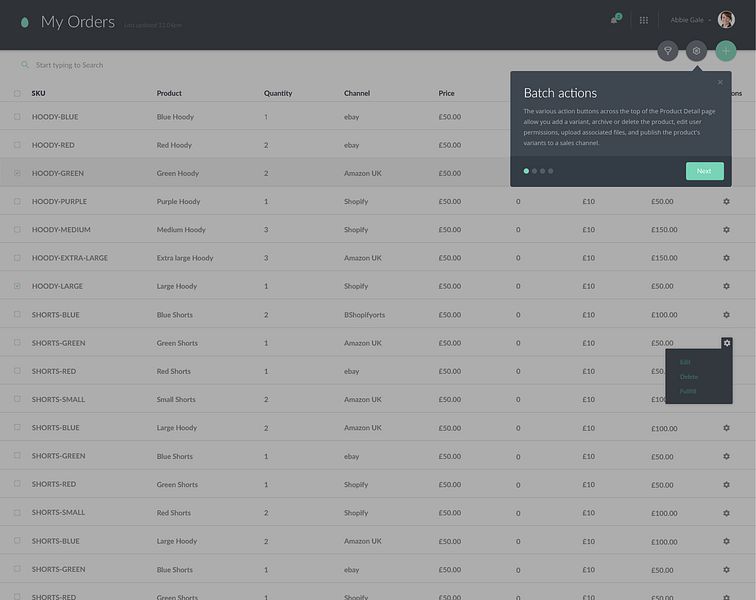Click the quantity 3 in HOODY-MEDIUM row

266,230
